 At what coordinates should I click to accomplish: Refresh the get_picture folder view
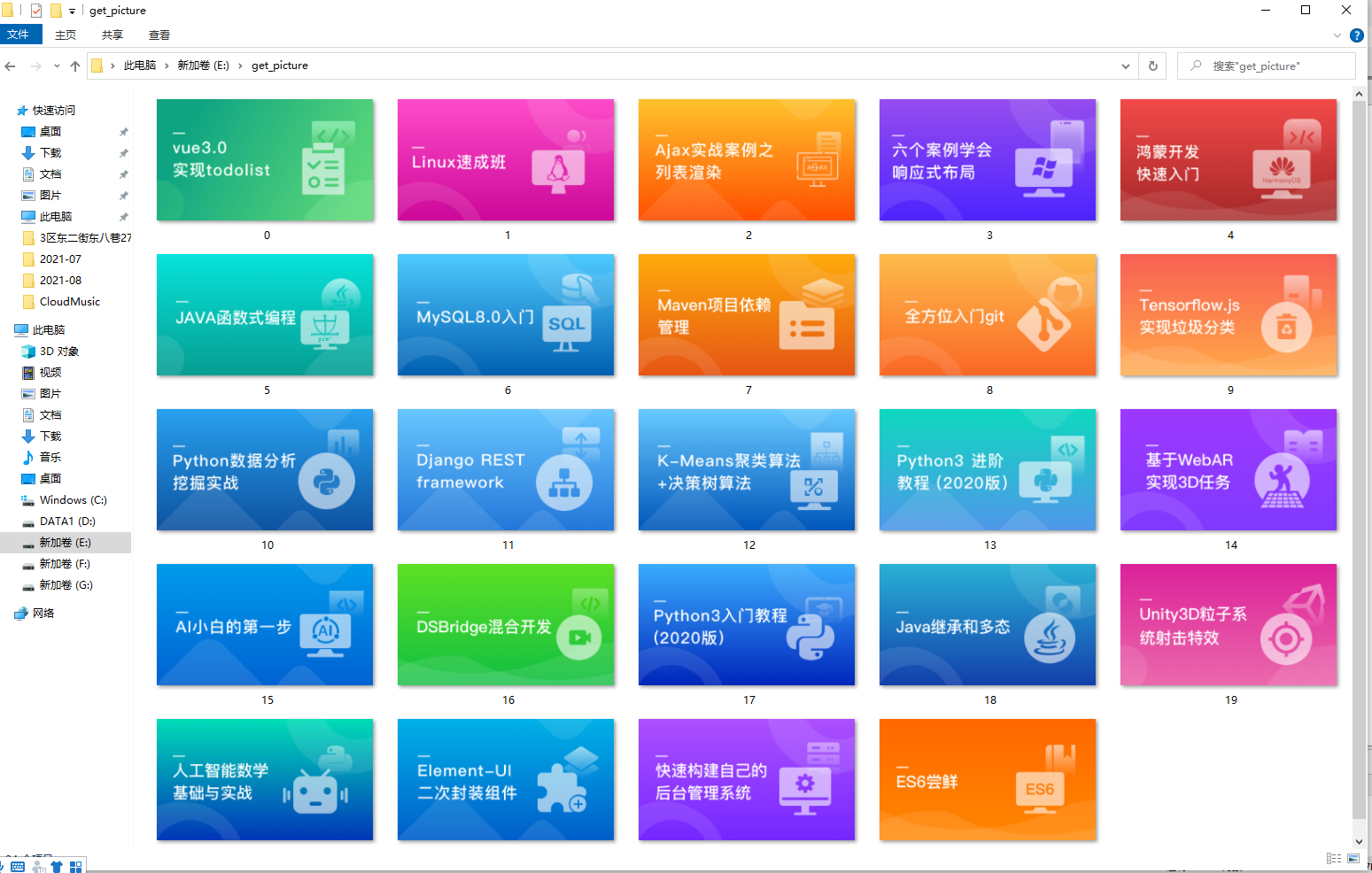[1152, 66]
